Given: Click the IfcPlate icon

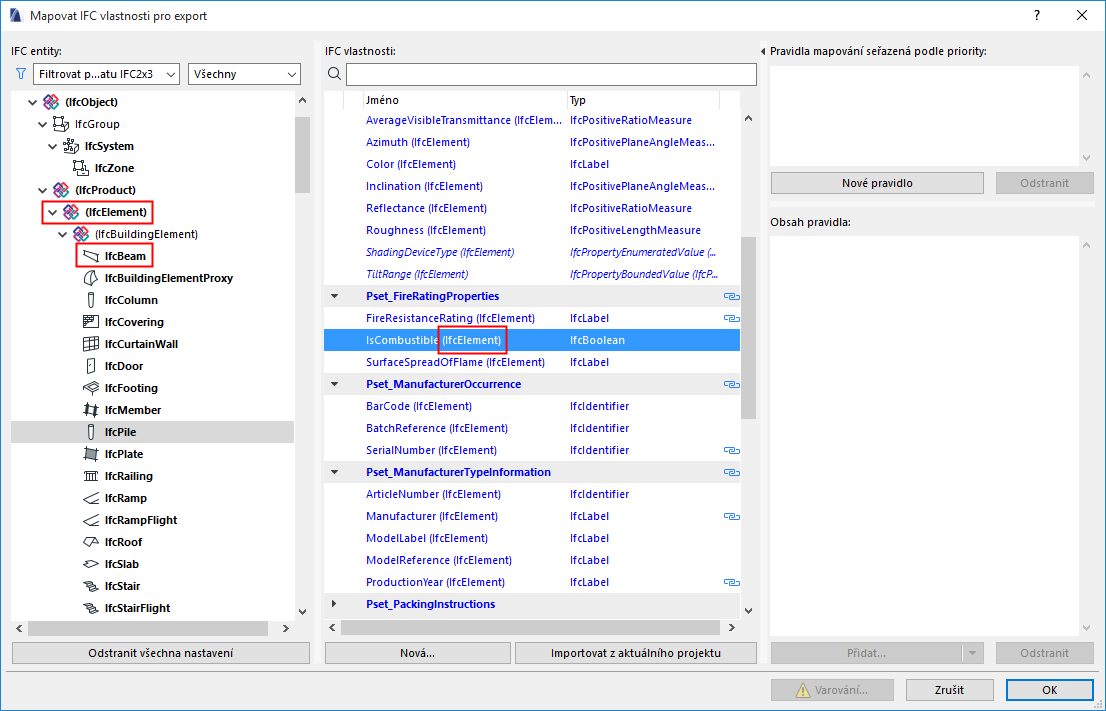Looking at the screenshot, I should 91,454.
